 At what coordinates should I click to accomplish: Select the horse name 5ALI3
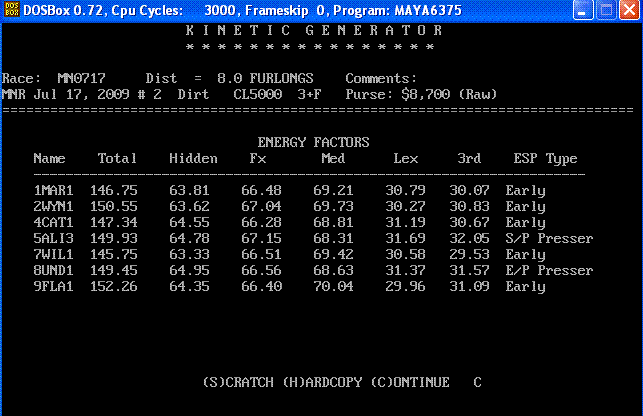pos(53,238)
